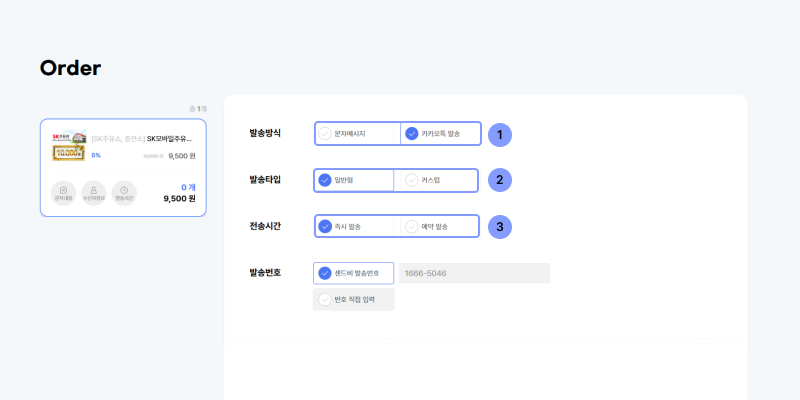Click the 전송시간 label
The width and height of the screenshot is (800, 400).
click(x=265, y=226)
